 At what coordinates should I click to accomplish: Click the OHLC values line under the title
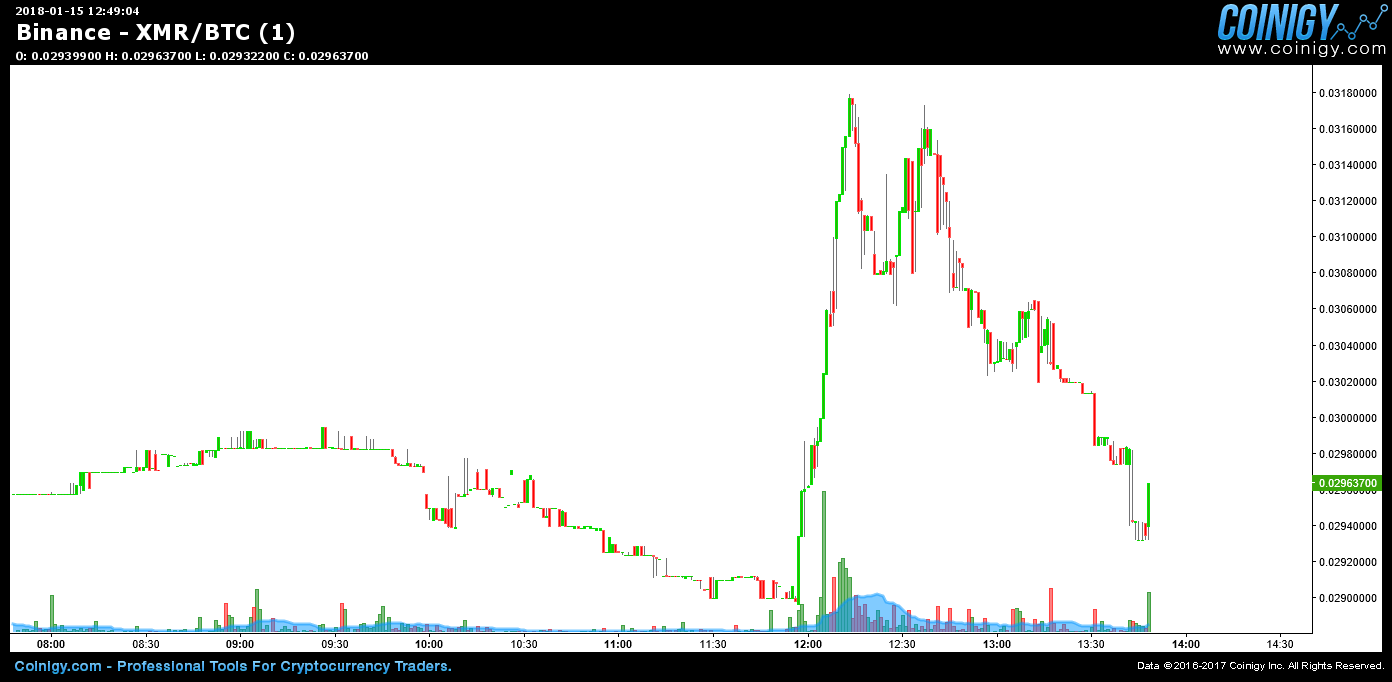pyautogui.click(x=192, y=56)
